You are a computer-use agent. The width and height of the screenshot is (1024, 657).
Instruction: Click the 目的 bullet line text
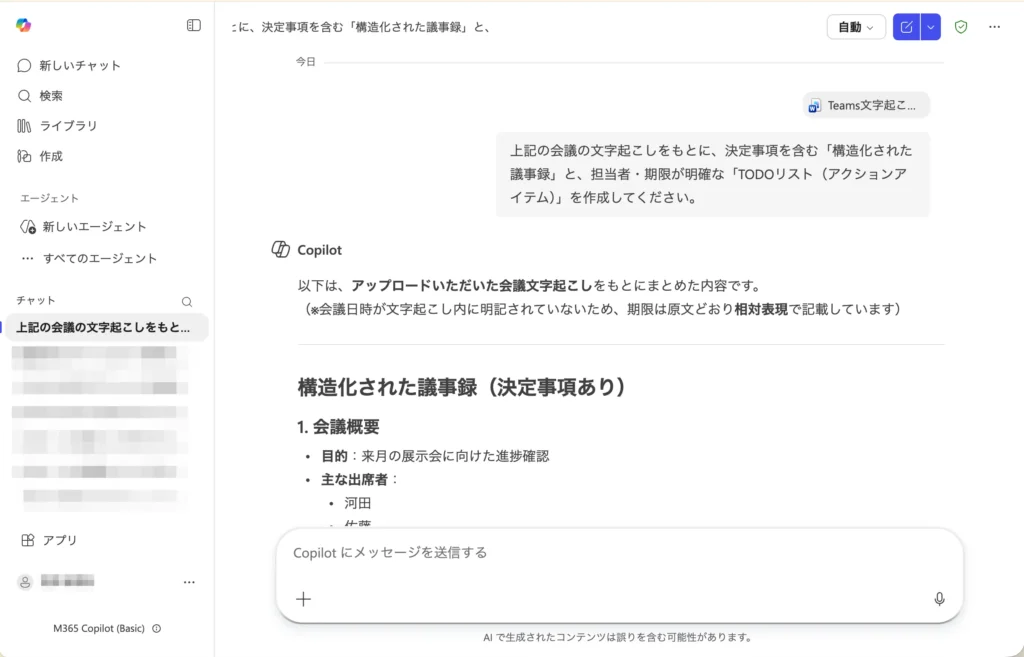click(x=435, y=456)
